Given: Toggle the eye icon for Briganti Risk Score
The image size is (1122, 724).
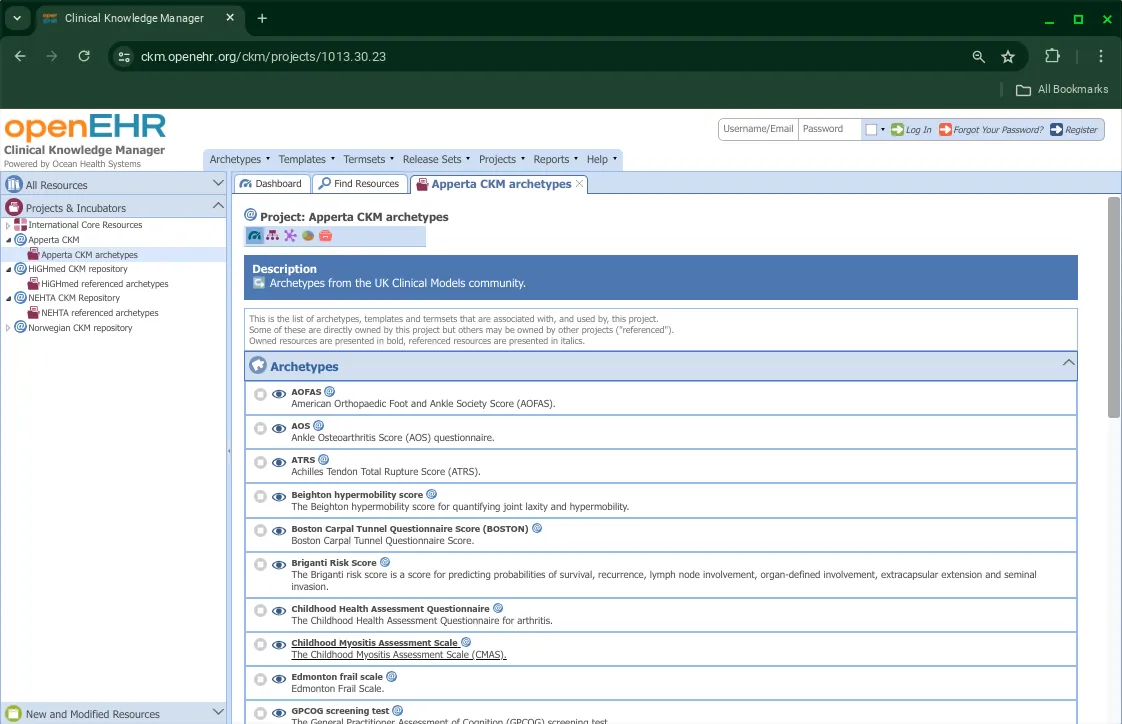Looking at the screenshot, I should 279,564.
